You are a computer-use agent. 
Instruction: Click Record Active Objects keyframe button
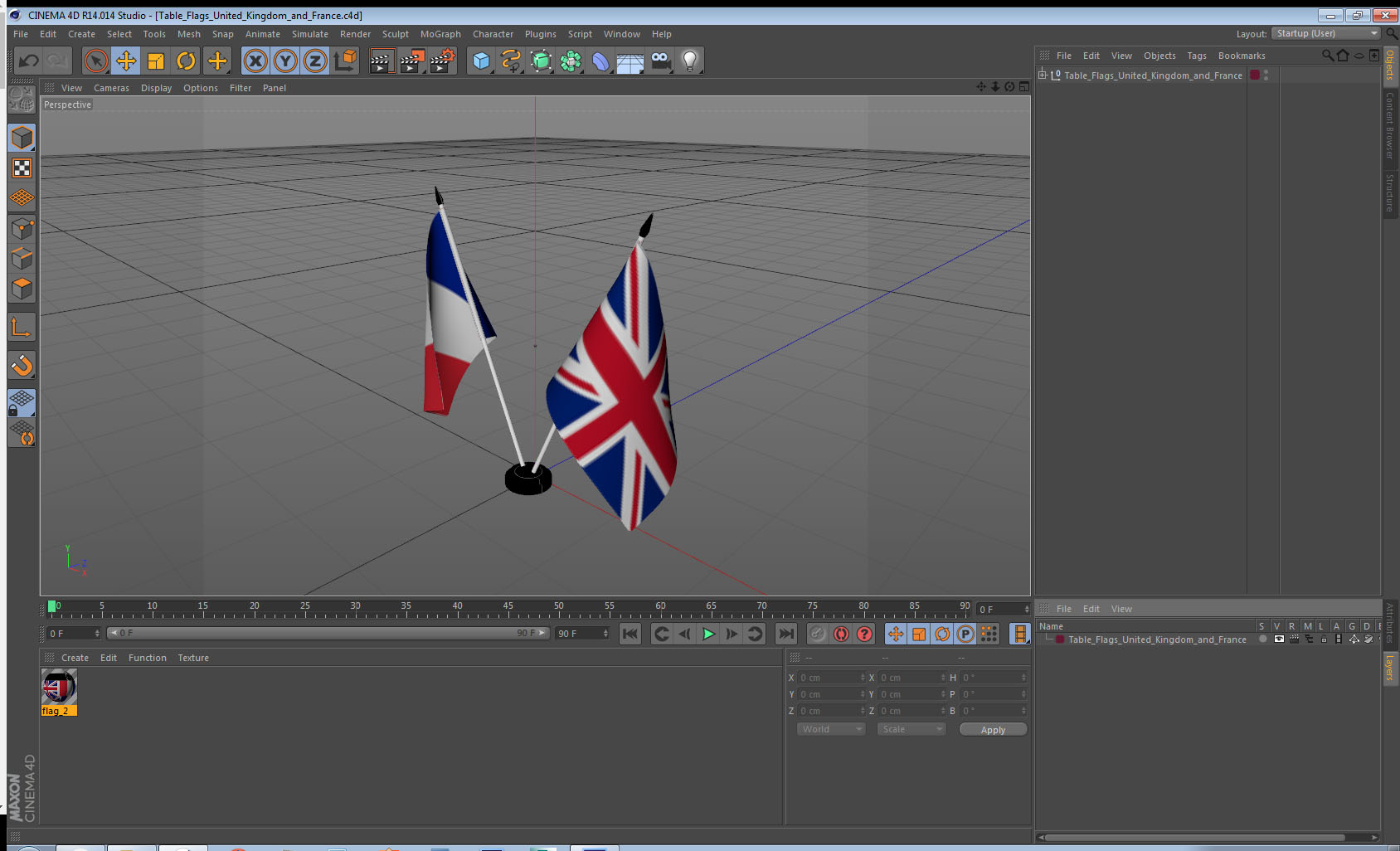[x=818, y=634]
